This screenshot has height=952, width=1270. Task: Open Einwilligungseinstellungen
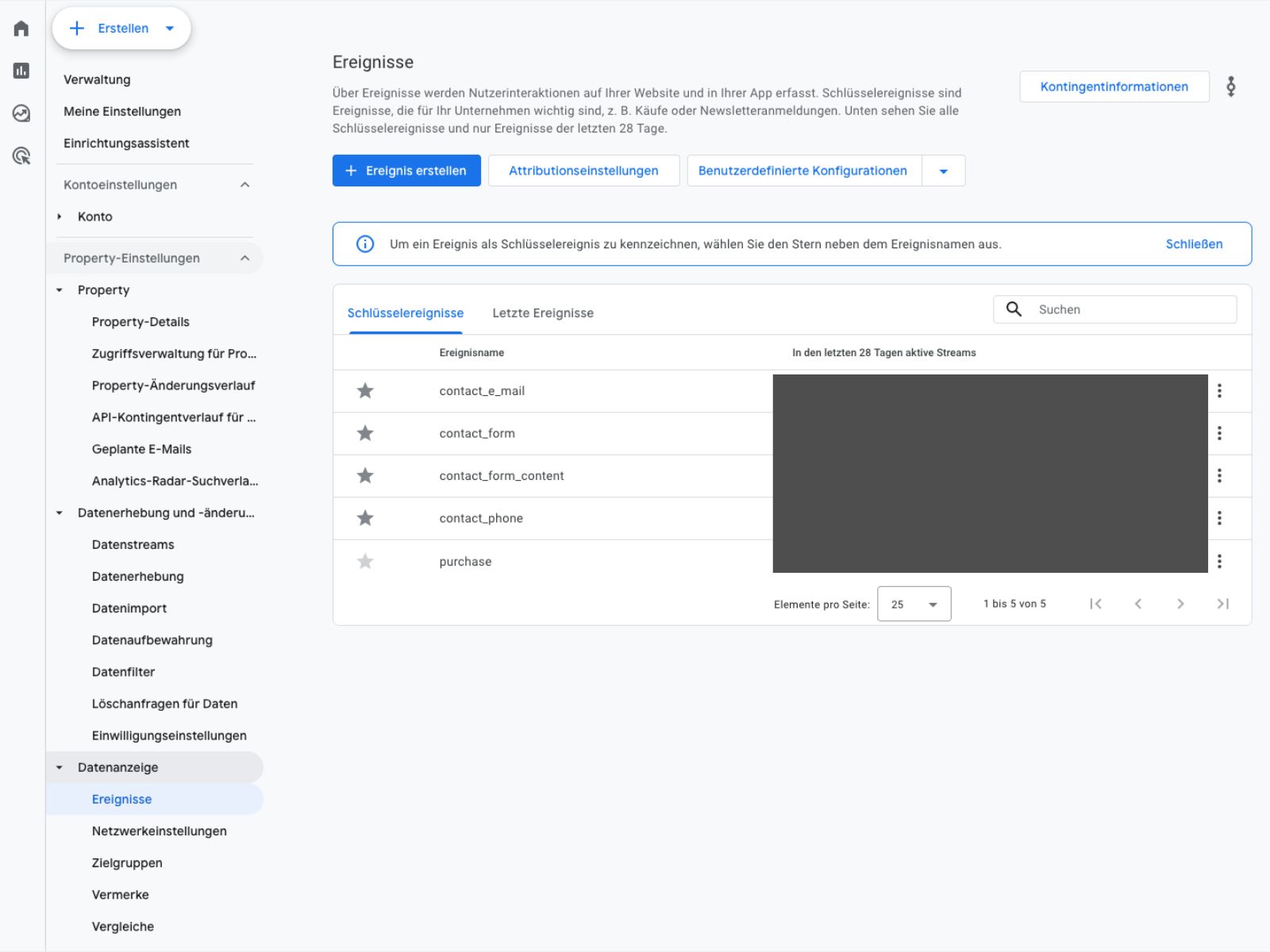coord(169,735)
